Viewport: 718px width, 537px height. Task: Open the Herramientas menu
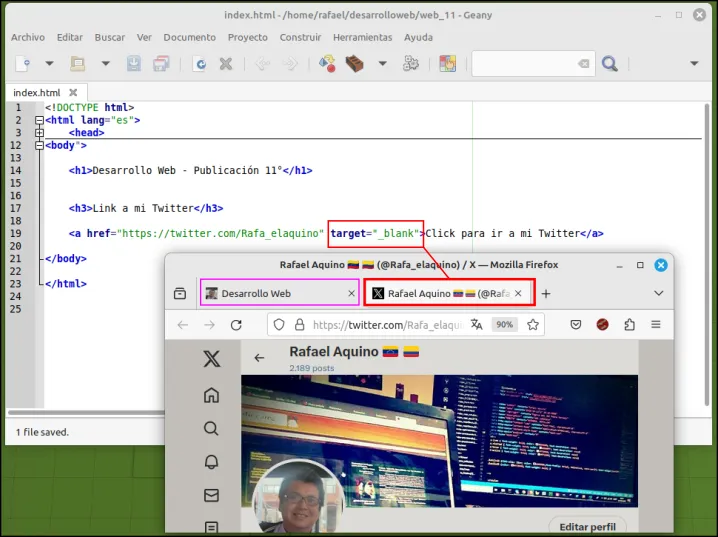click(x=363, y=38)
